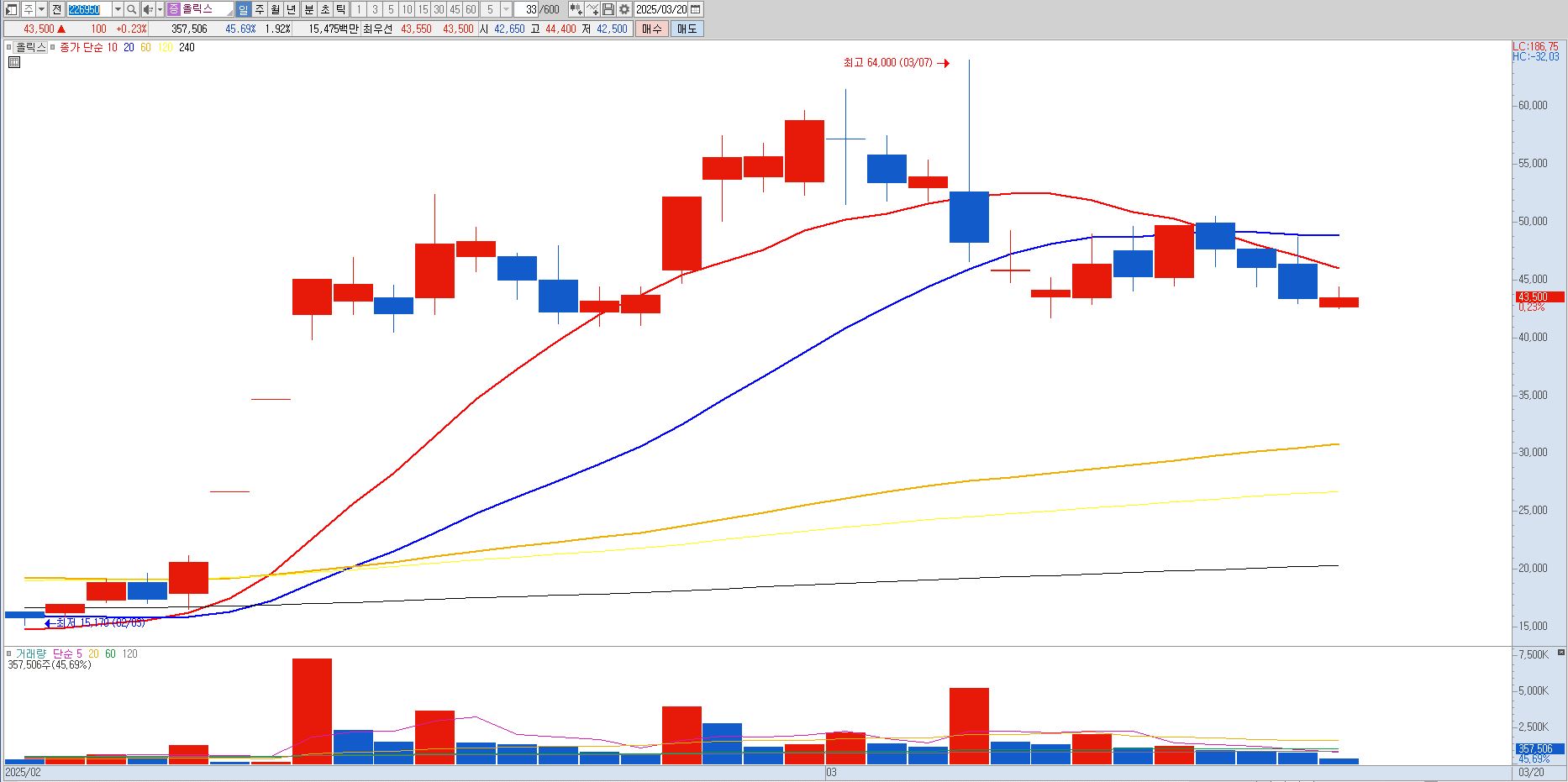Click the candlestick chart add indicator icon
This screenshot has height=782, width=1568.
(x=576, y=9)
